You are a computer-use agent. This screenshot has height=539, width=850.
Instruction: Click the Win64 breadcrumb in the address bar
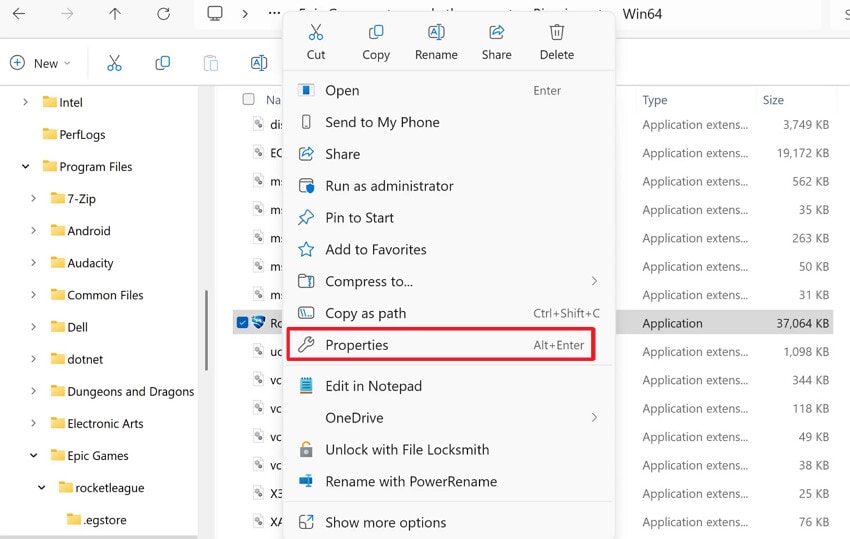pos(642,14)
